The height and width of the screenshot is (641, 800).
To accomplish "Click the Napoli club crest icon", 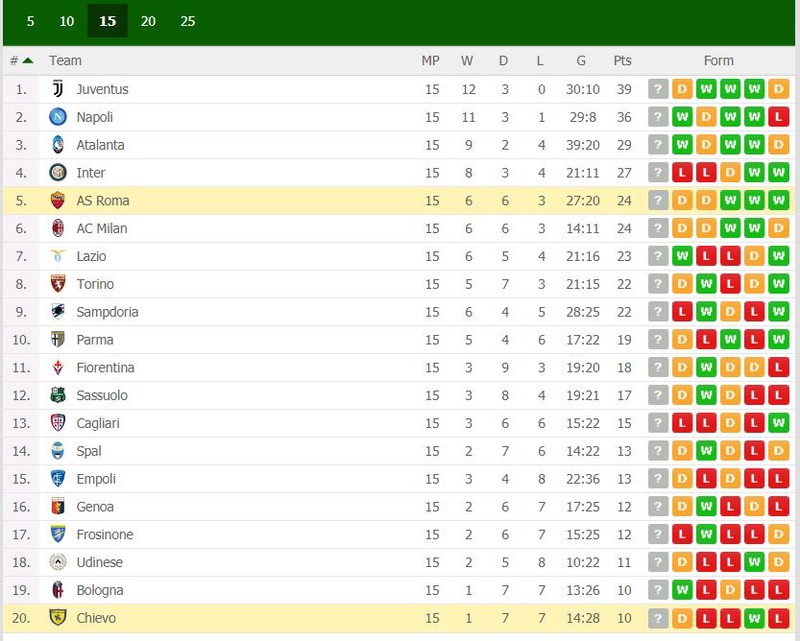I will pos(58,117).
